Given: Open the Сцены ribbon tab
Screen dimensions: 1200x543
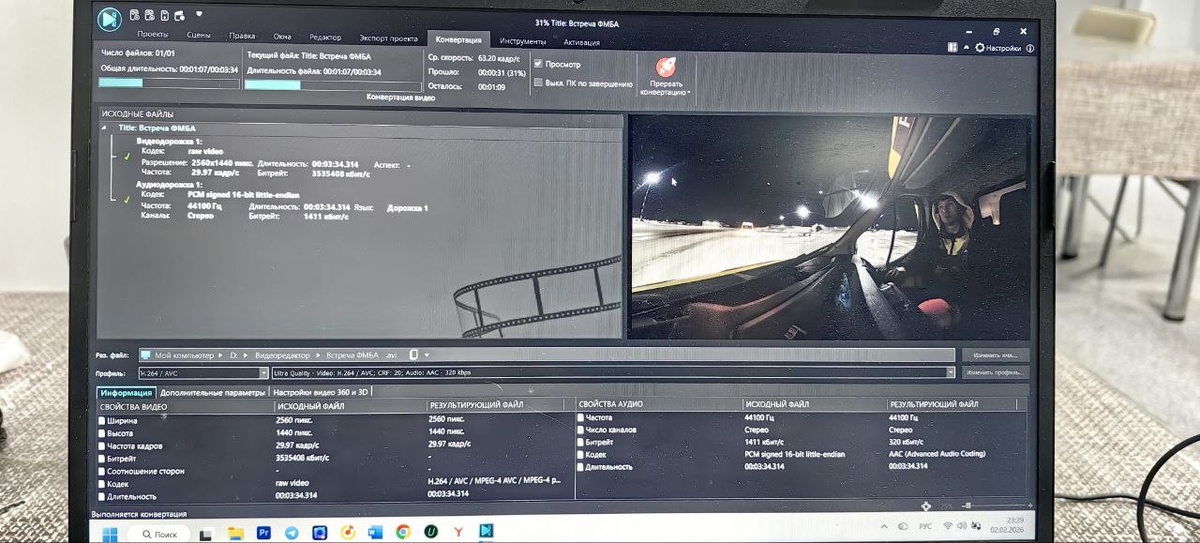Looking at the screenshot, I should point(199,37).
